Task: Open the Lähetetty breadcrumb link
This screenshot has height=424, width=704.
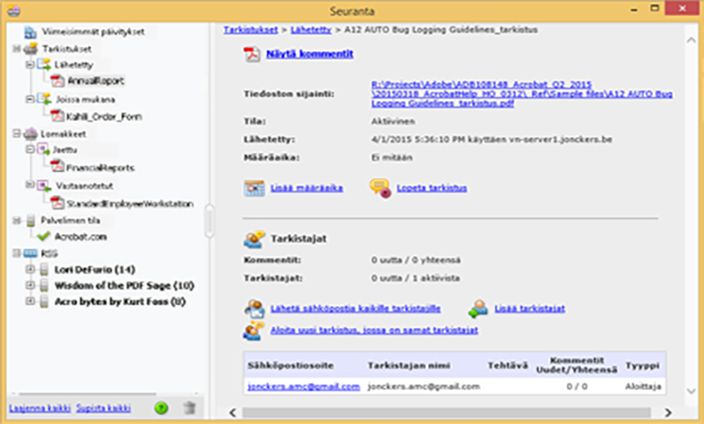Action: tap(311, 30)
